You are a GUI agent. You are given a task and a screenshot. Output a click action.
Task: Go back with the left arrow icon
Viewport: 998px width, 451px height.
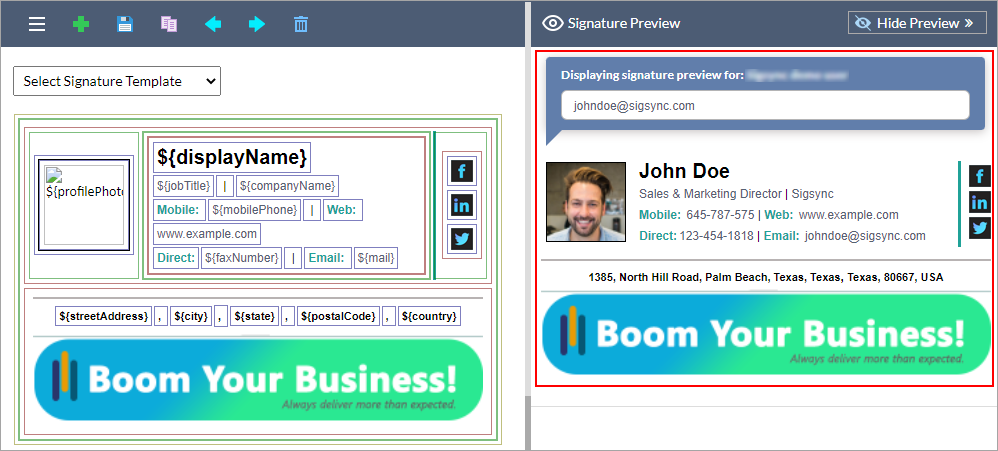click(213, 24)
